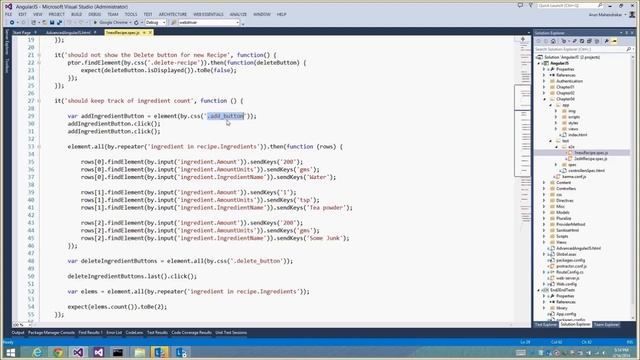The height and width of the screenshot is (360, 640).
Task: Open the command prompt taskbar icon
Action: point(118,352)
